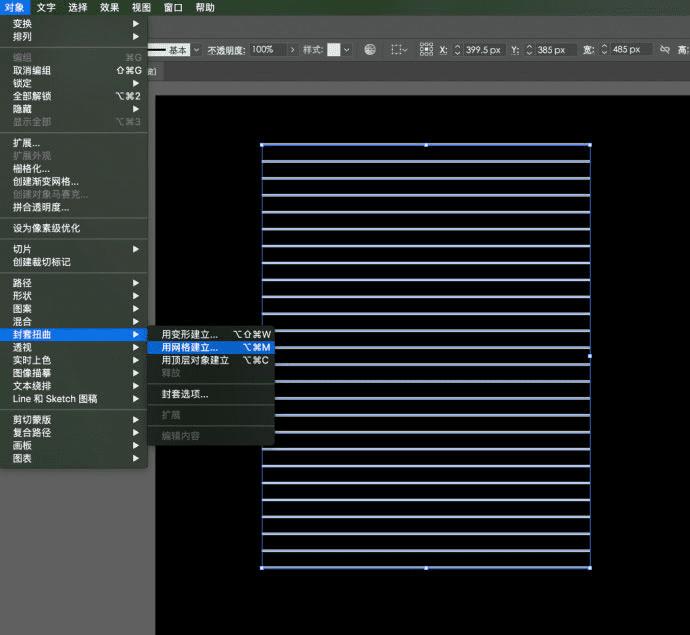This screenshot has height=635, width=690.
Task: Open the 文字 menu in menu bar
Action: coord(46,7)
